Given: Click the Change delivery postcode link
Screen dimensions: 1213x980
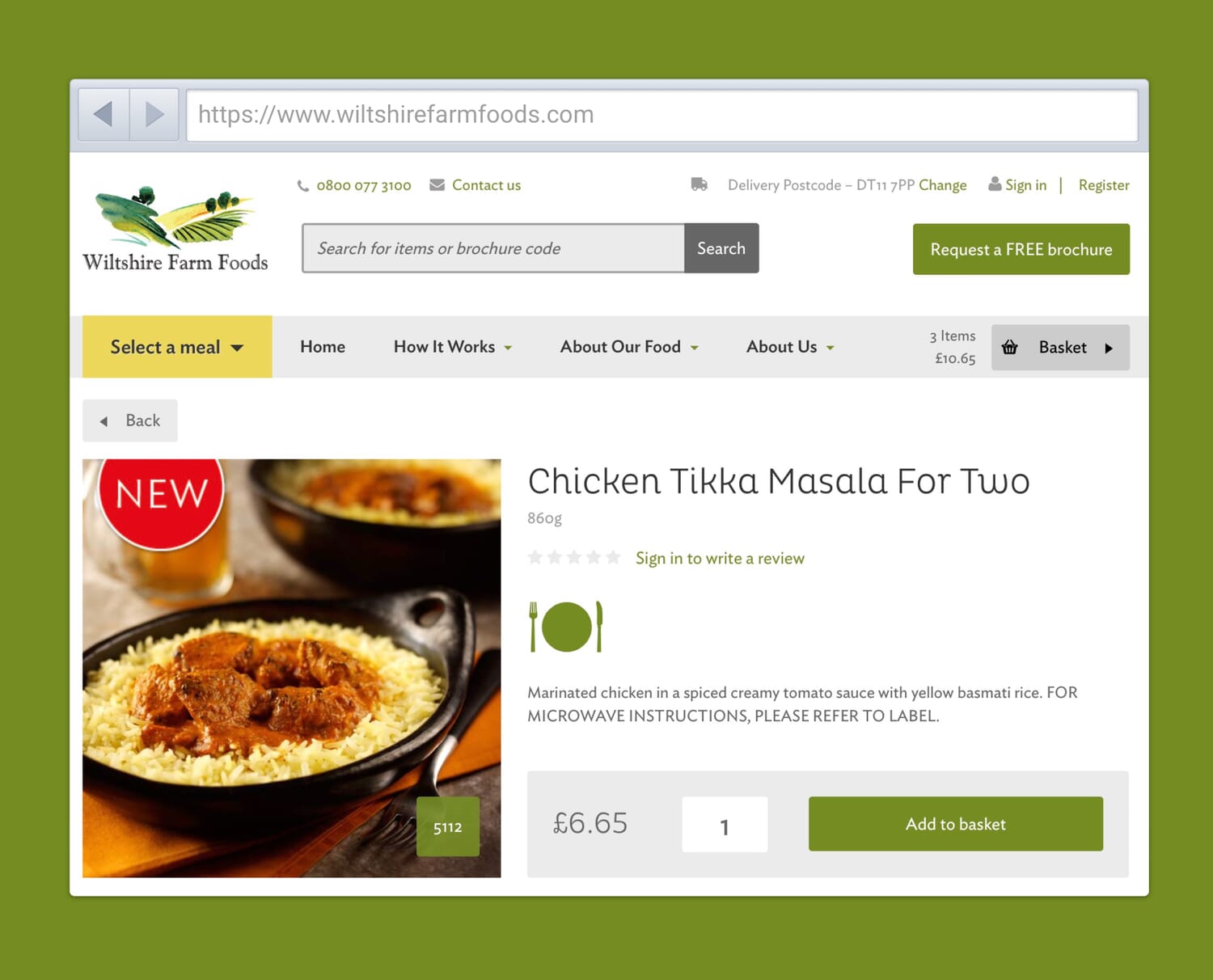Looking at the screenshot, I should [943, 185].
